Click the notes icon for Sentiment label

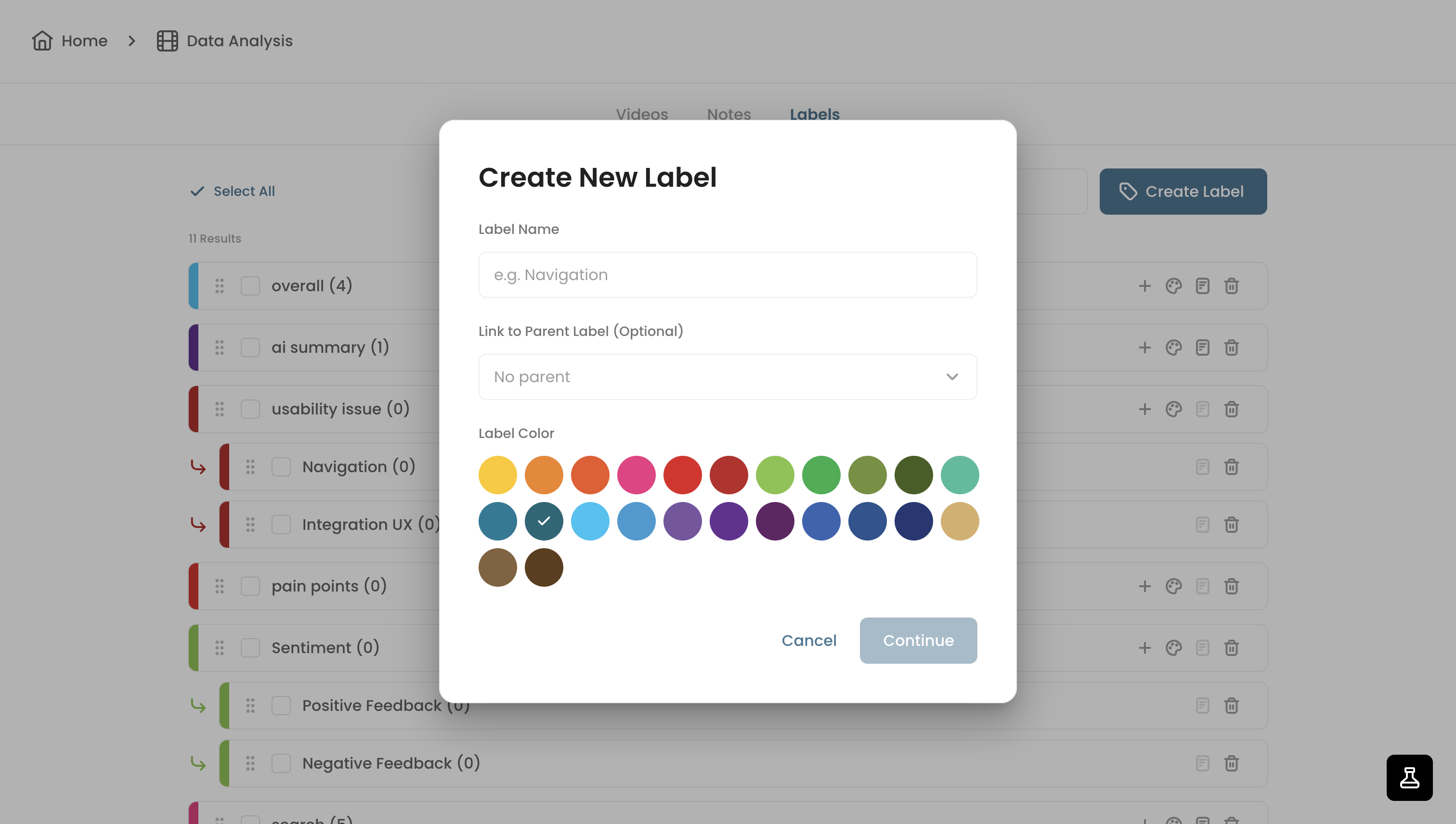click(x=1202, y=647)
